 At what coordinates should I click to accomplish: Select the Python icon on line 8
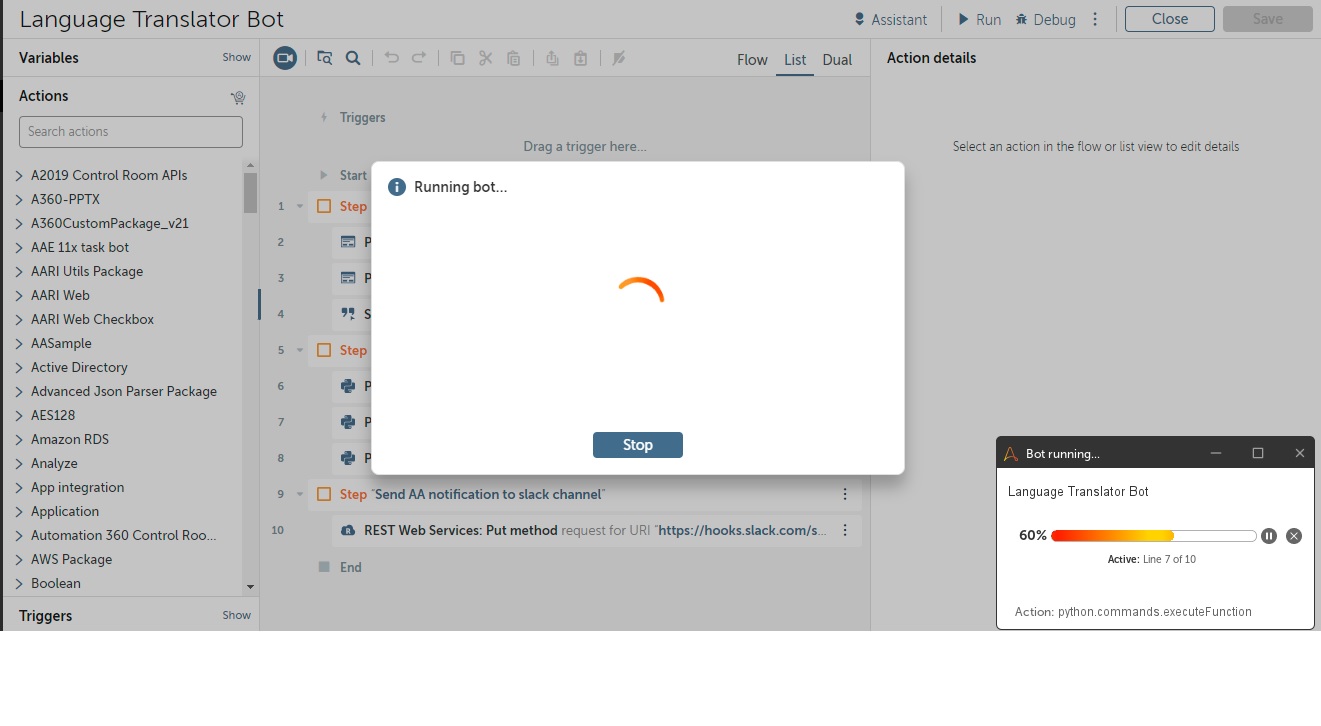pos(348,458)
